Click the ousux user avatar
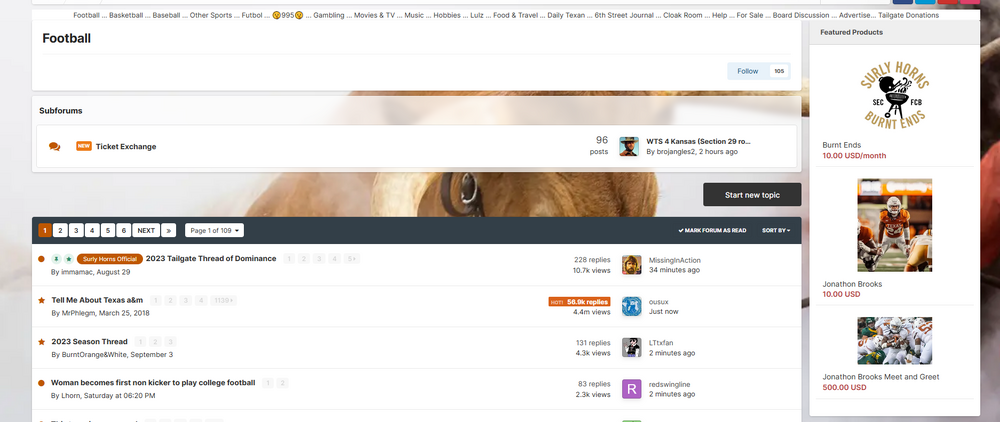 tap(631, 306)
